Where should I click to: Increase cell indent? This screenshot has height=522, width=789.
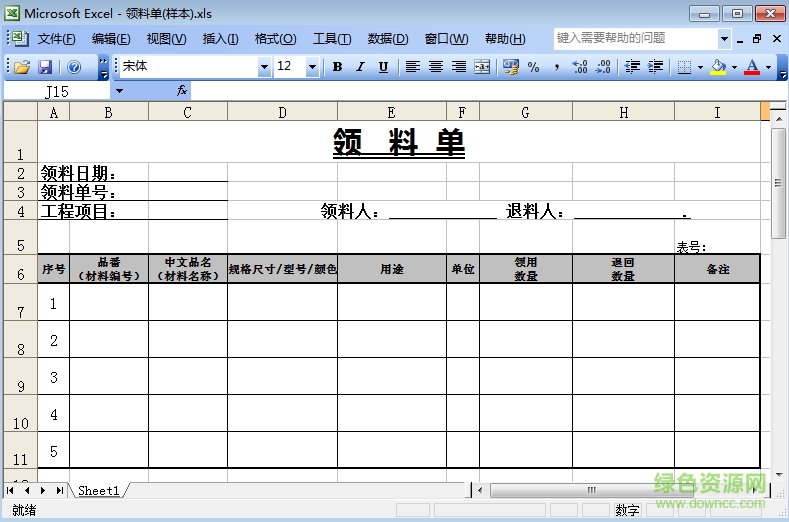click(655, 66)
